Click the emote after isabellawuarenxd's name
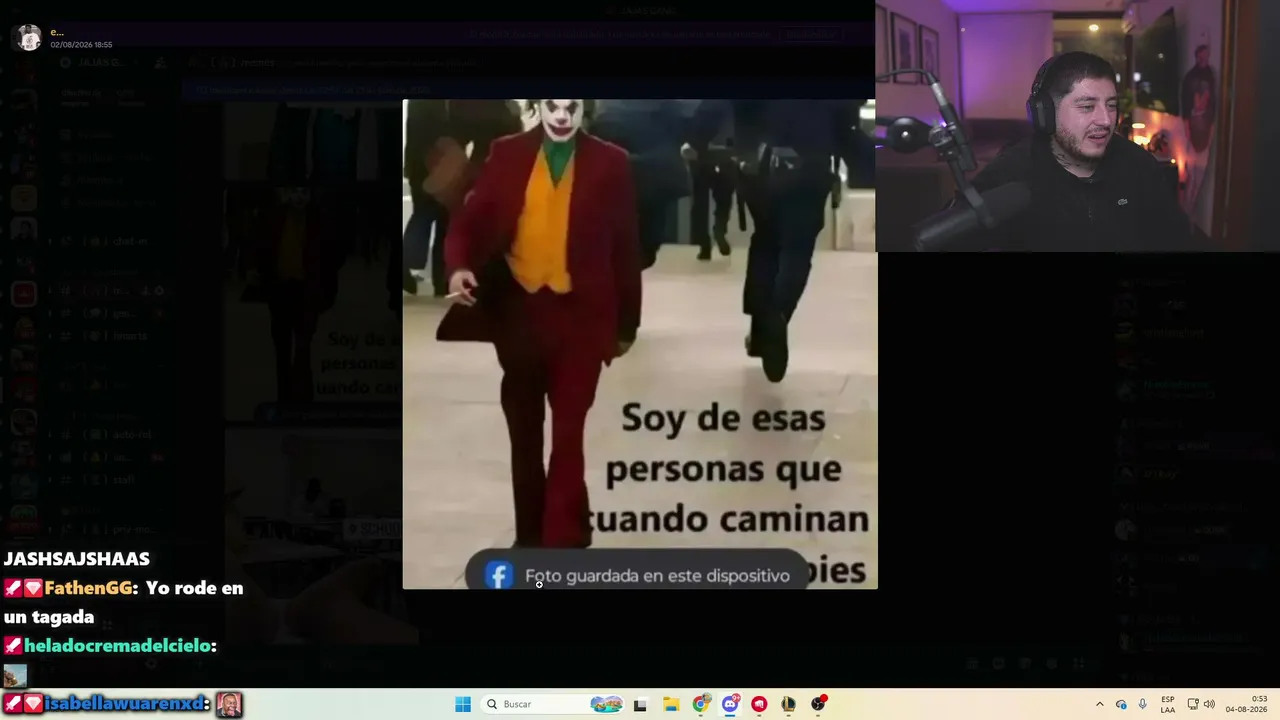Viewport: 1280px width, 720px height. click(x=229, y=704)
